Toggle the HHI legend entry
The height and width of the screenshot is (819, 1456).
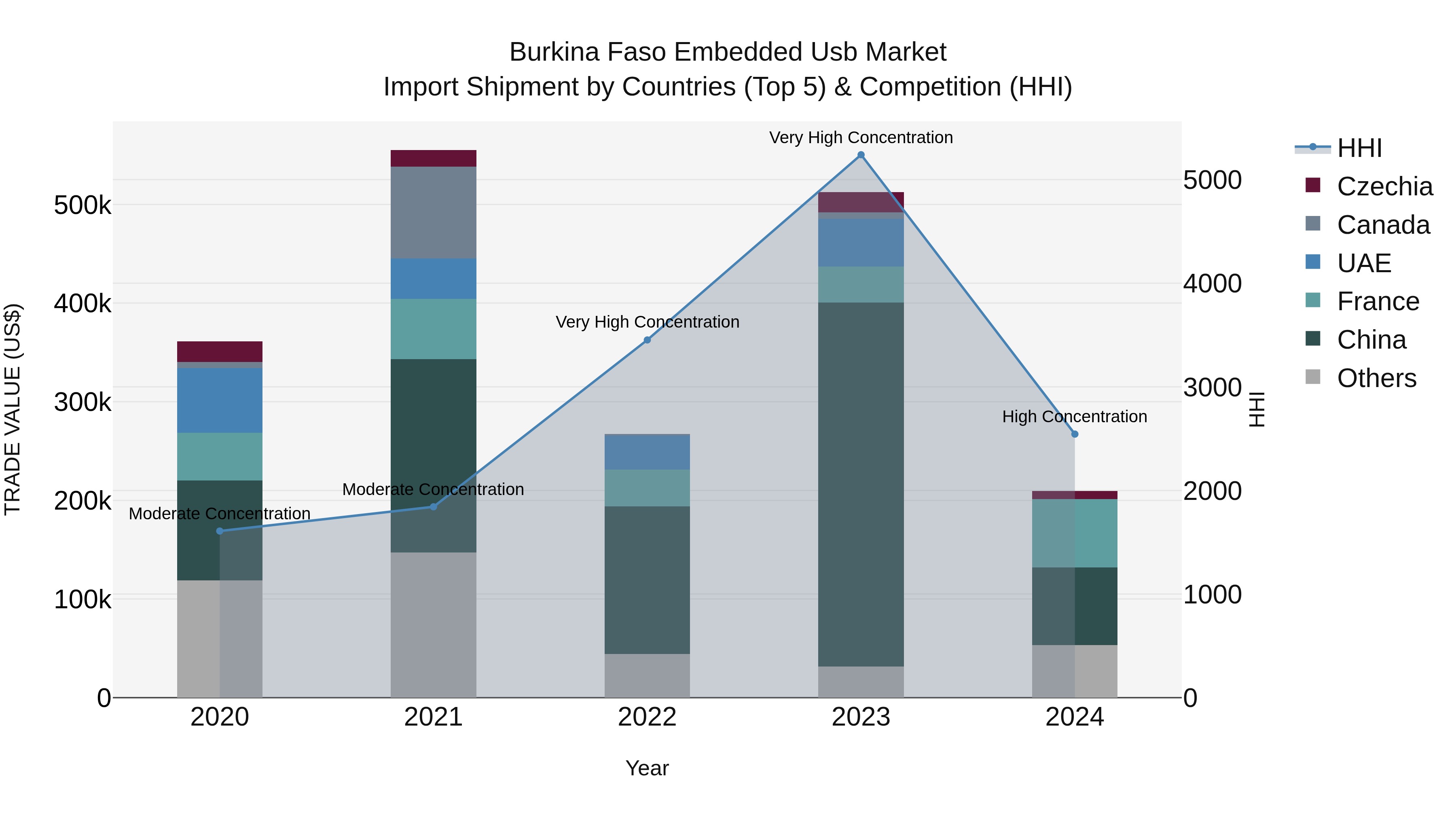coord(1338,148)
